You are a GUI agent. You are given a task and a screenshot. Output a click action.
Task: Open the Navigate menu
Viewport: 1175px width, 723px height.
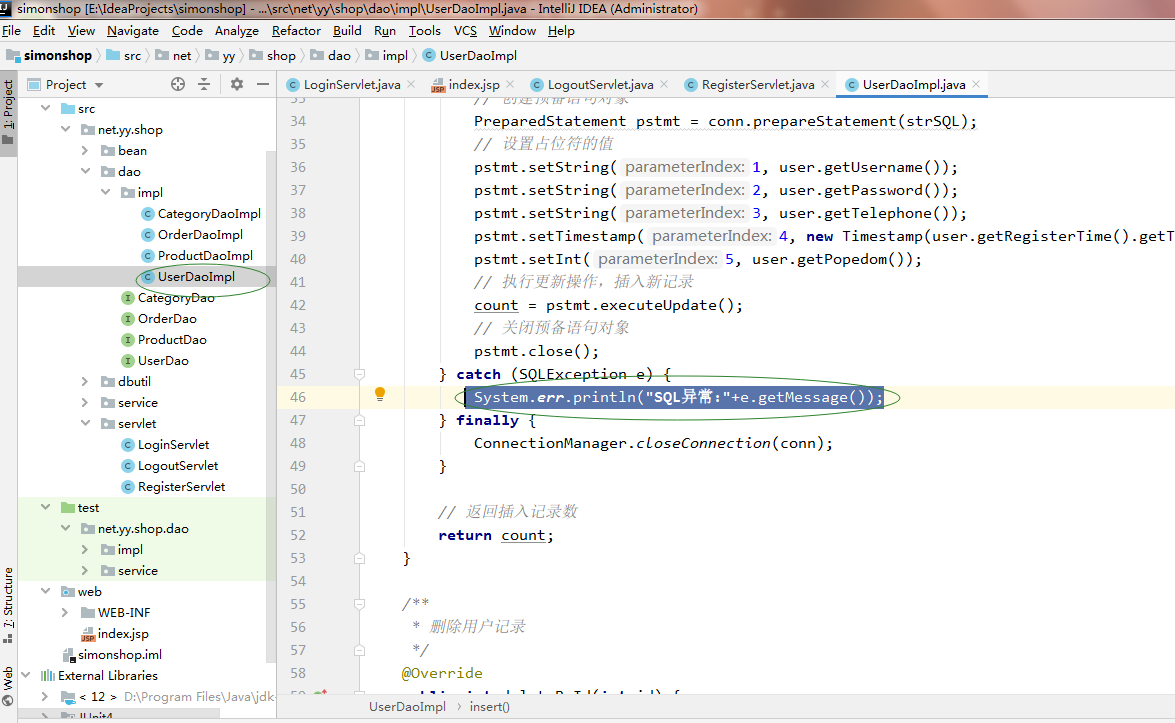(x=133, y=31)
